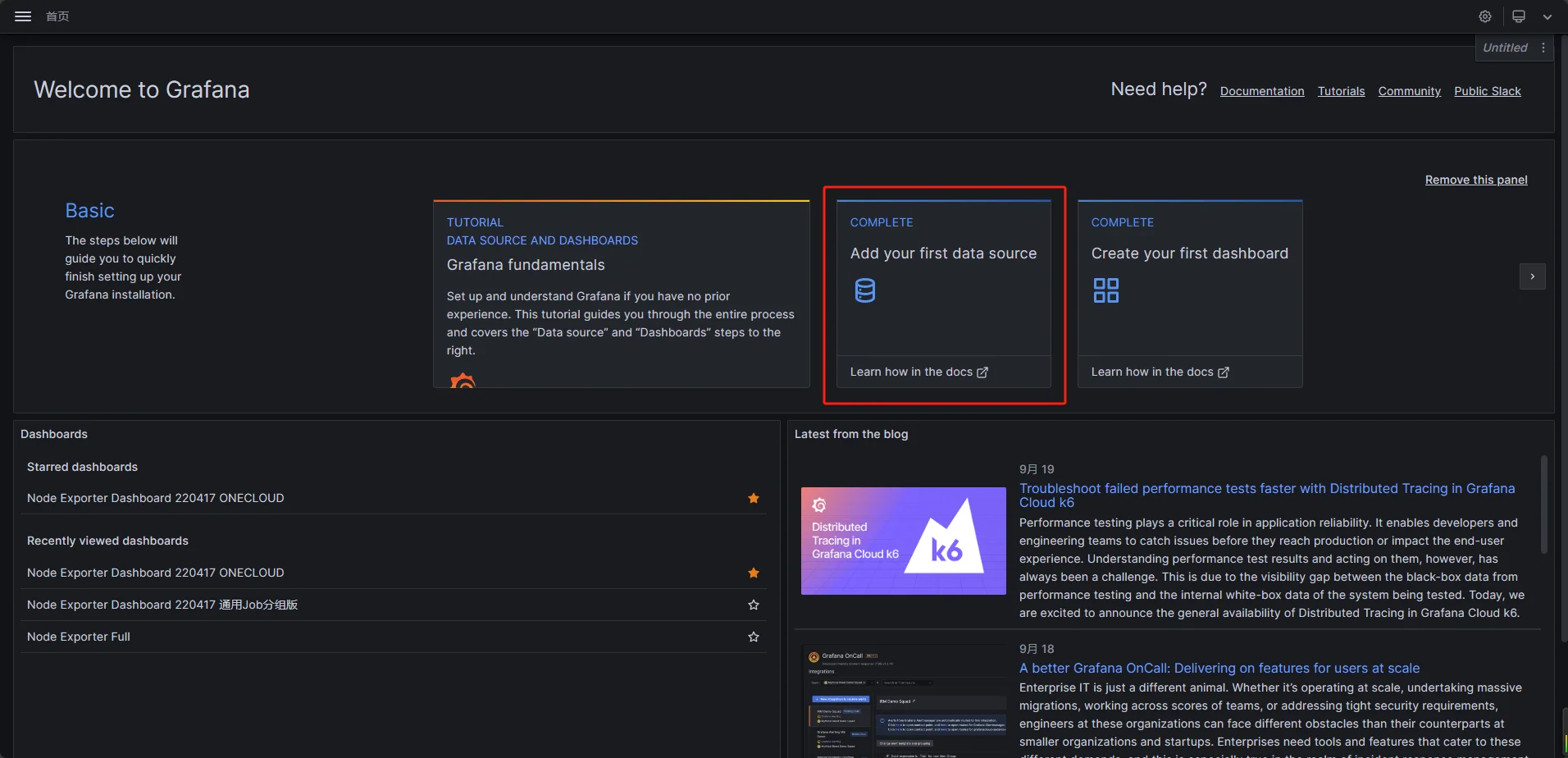Open A better Grafana OnCall blog post
The width and height of the screenshot is (1568, 758).
coord(1219,669)
